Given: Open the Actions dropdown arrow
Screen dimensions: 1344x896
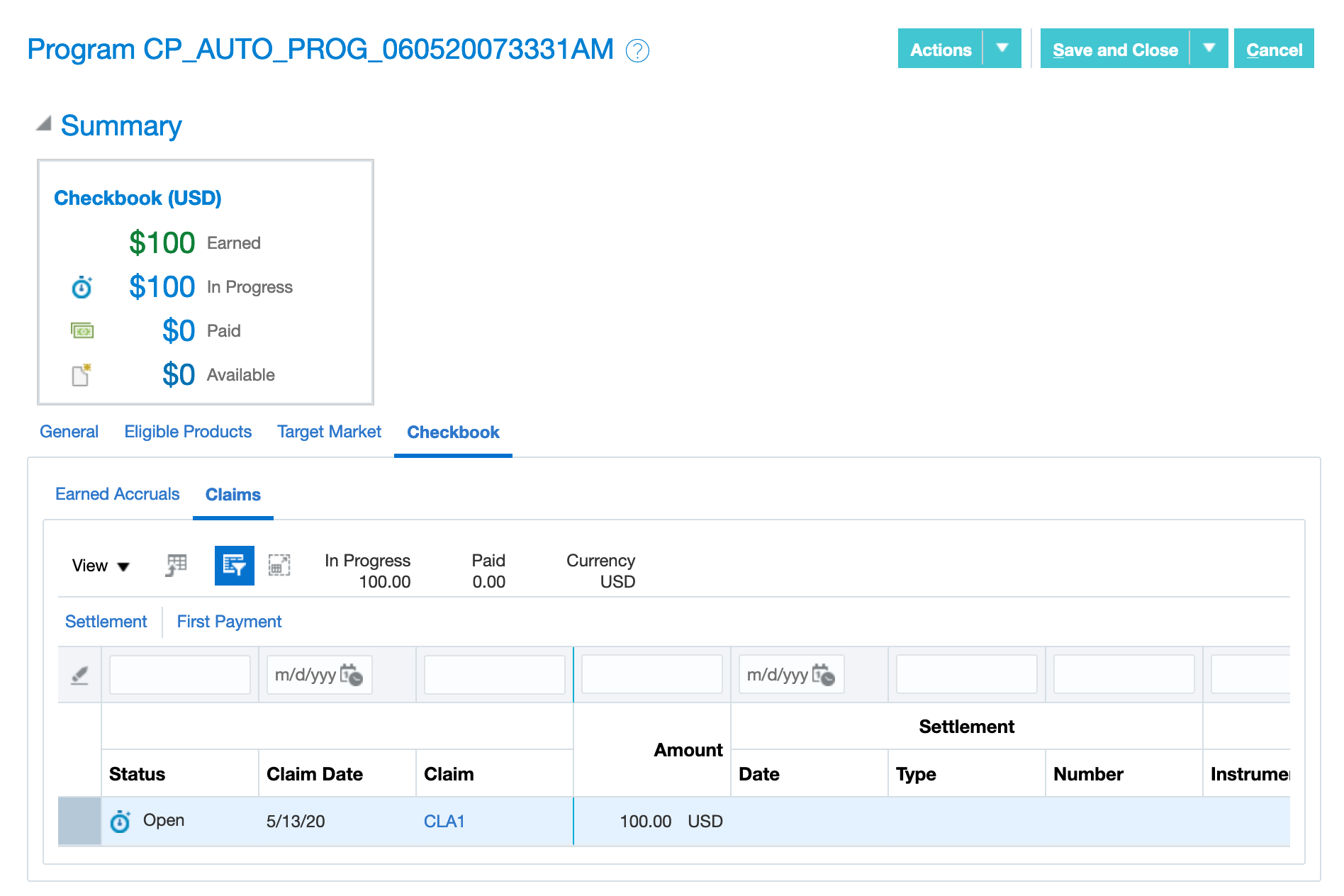Looking at the screenshot, I should (x=1002, y=49).
